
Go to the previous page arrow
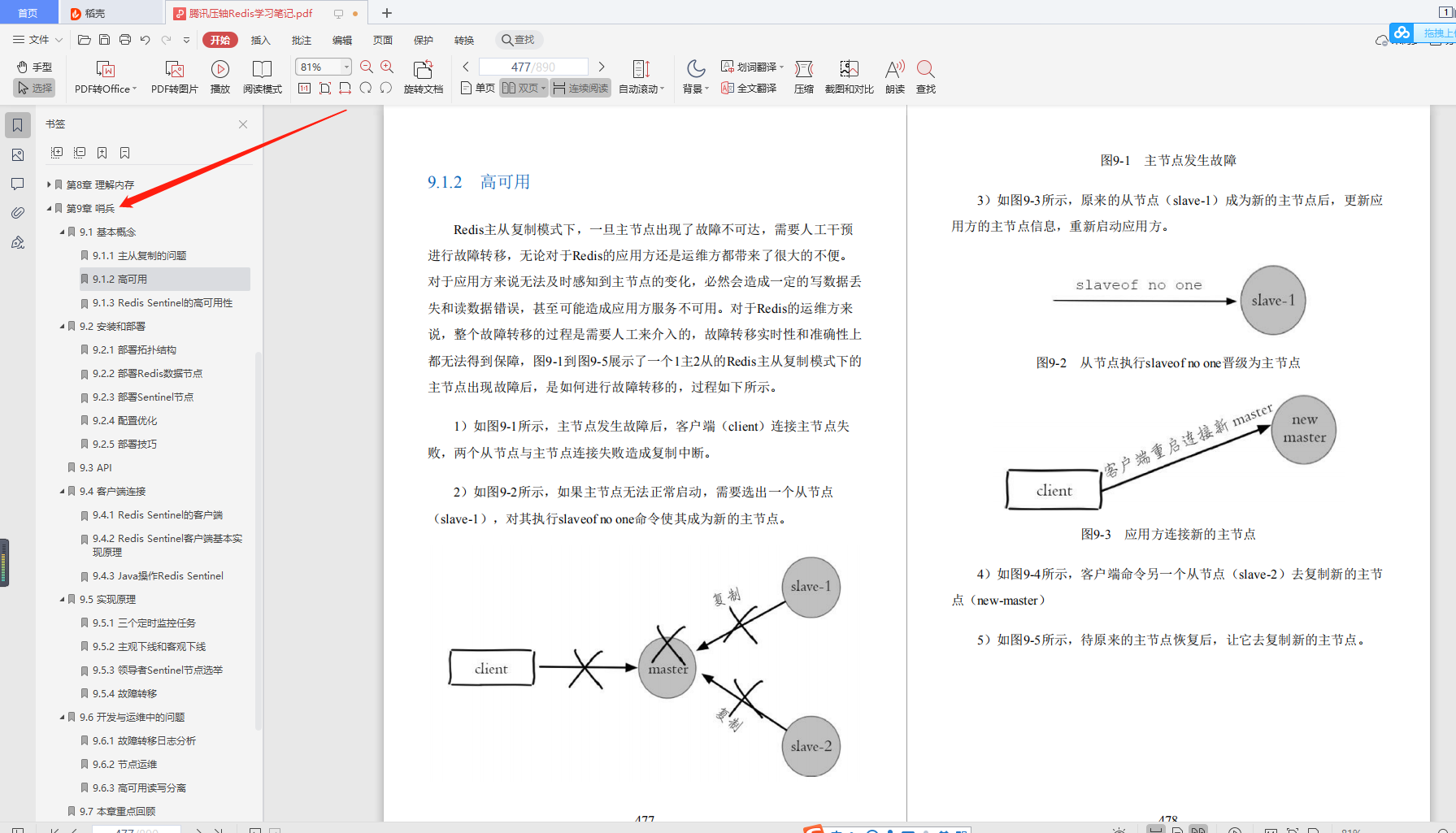point(466,67)
